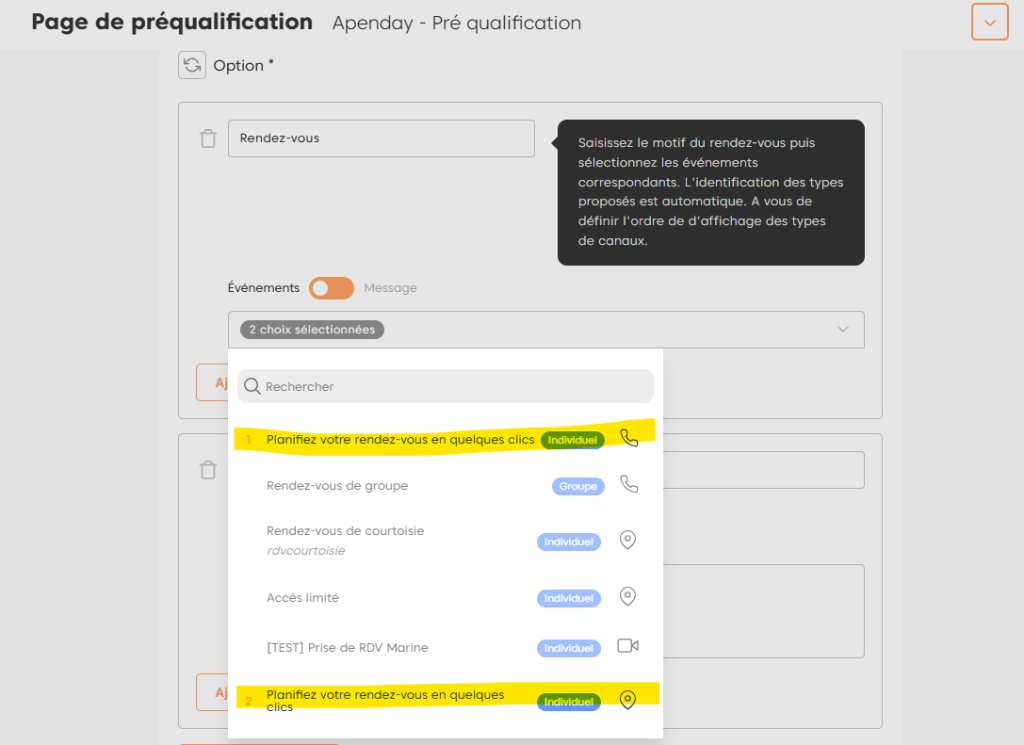Screen dimensions: 1024x745
Task: Click trash icon of the second option block
Action: (208, 470)
